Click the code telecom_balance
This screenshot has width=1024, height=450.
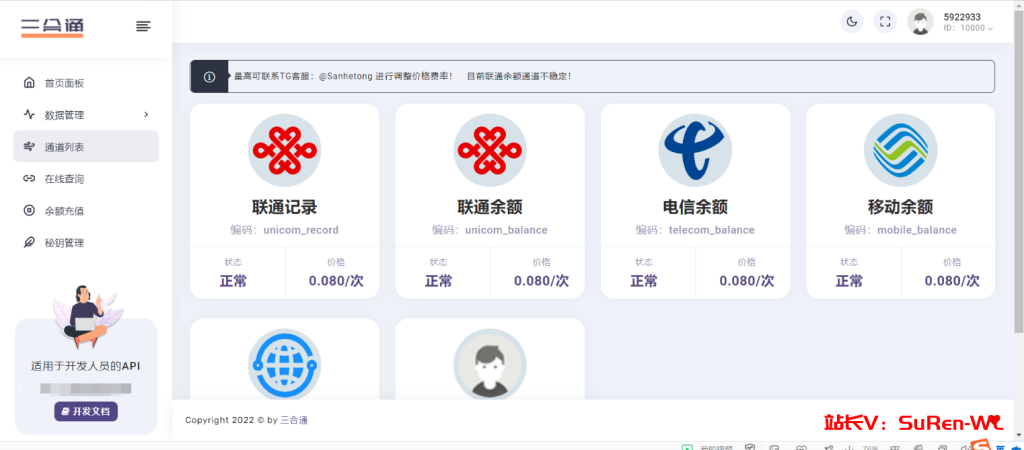coord(712,230)
